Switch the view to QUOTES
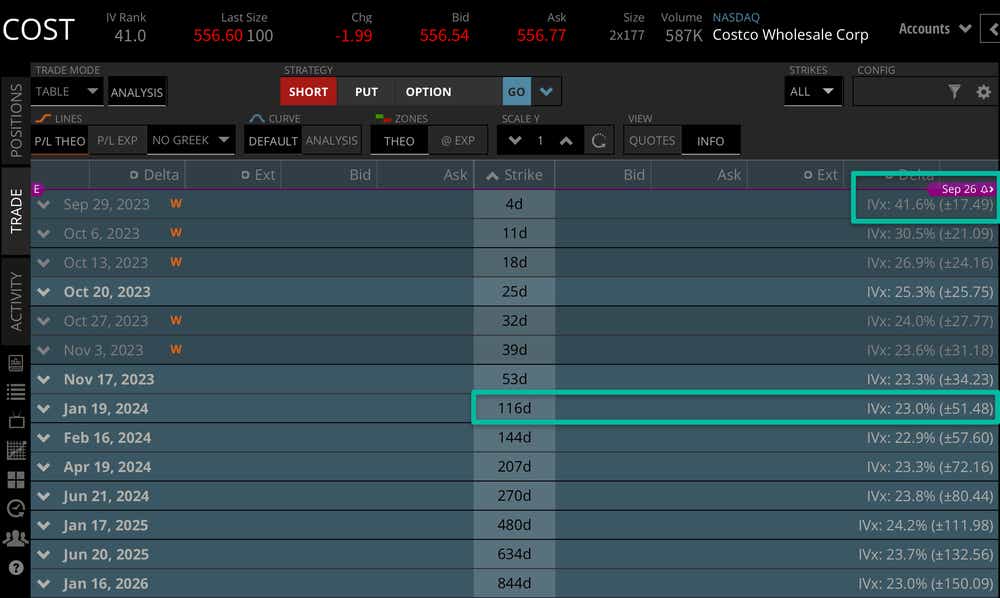The width and height of the screenshot is (1000, 598). click(652, 141)
